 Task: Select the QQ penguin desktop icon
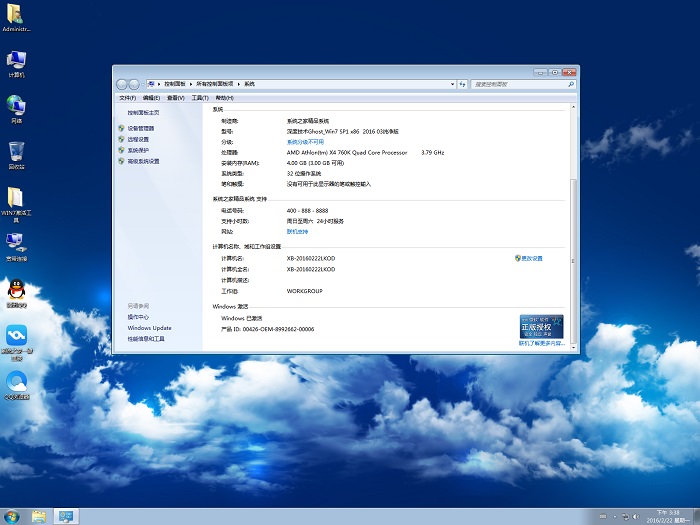click(x=16, y=291)
